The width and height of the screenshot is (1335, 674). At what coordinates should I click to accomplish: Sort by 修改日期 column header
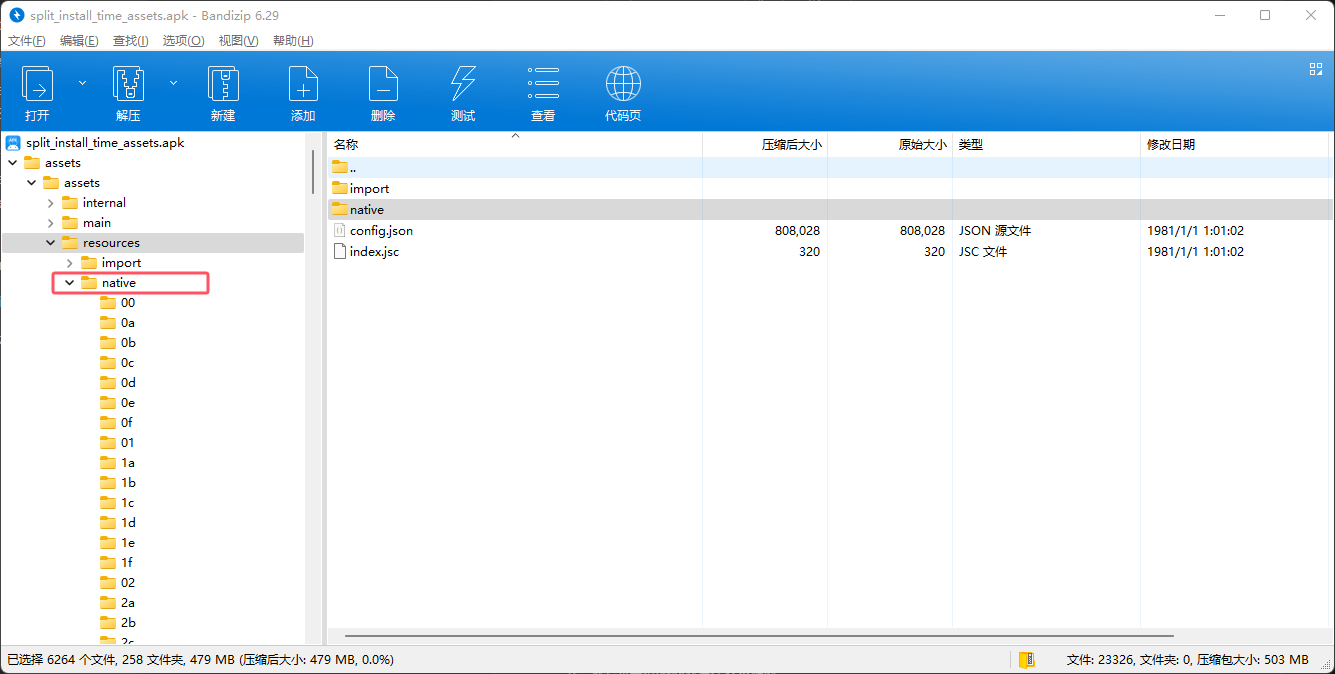coord(1233,145)
